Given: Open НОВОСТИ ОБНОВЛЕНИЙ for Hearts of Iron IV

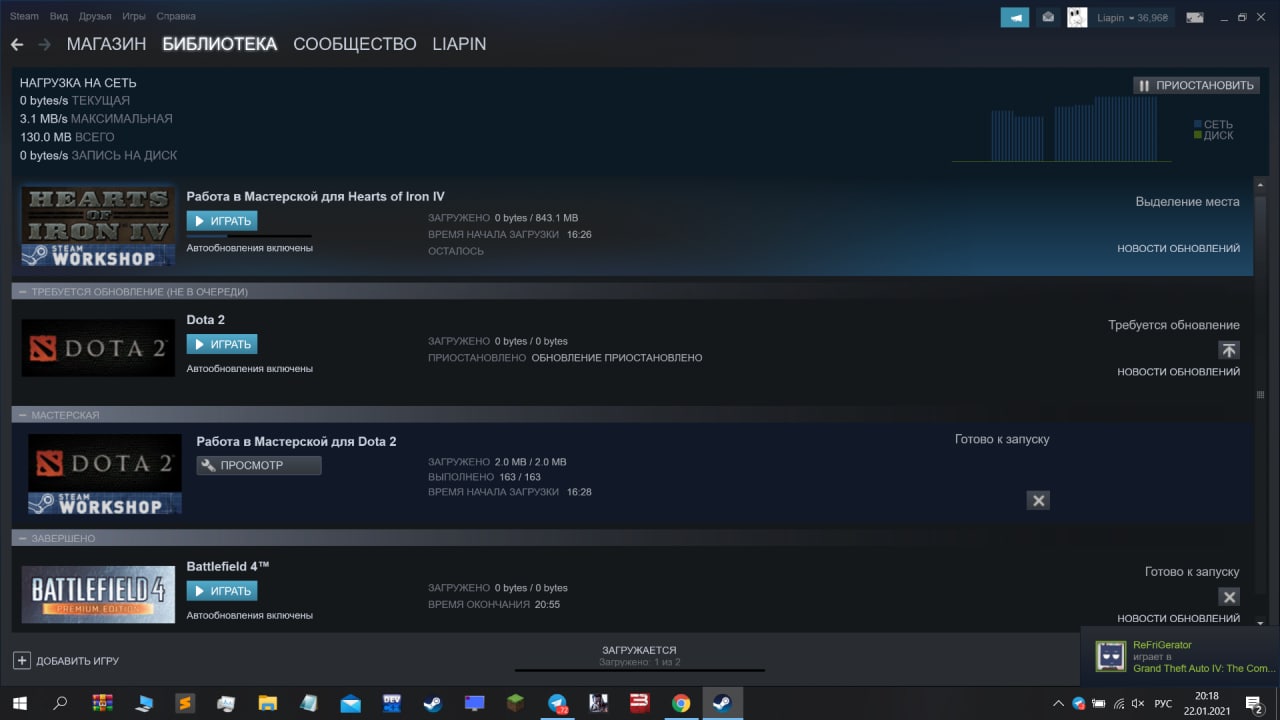Looking at the screenshot, I should [1178, 249].
